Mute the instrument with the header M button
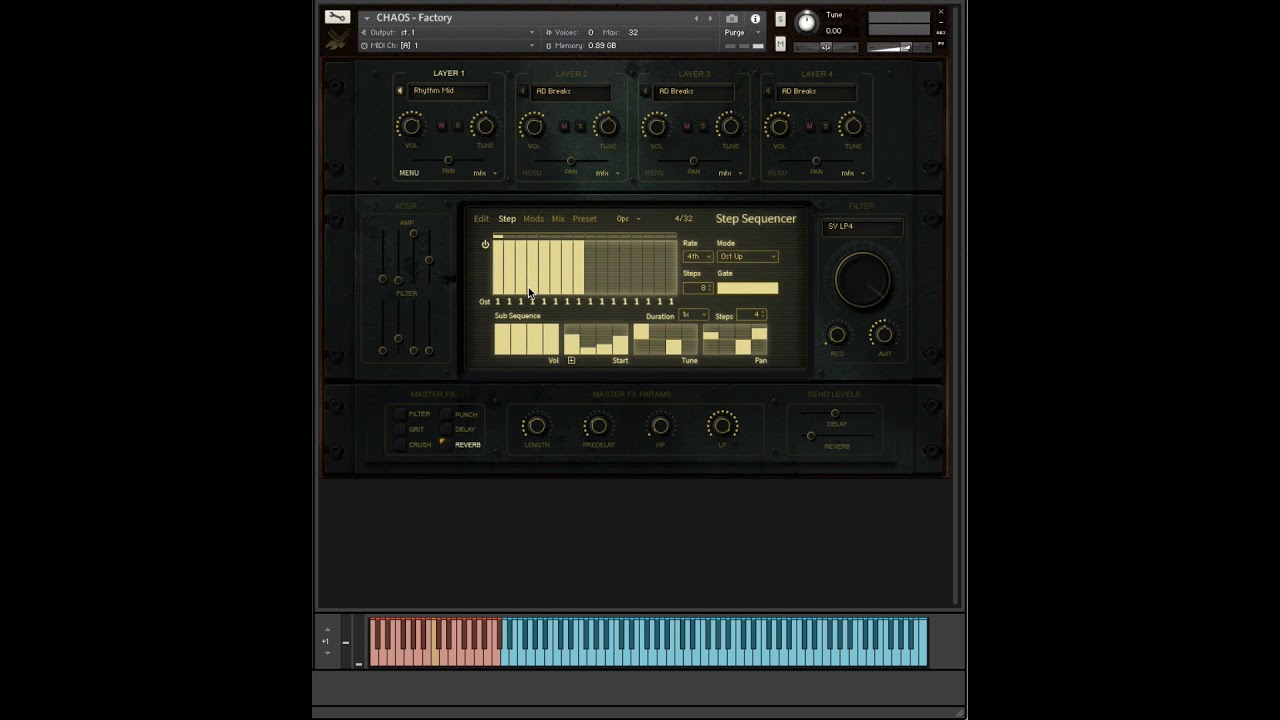 coord(780,43)
